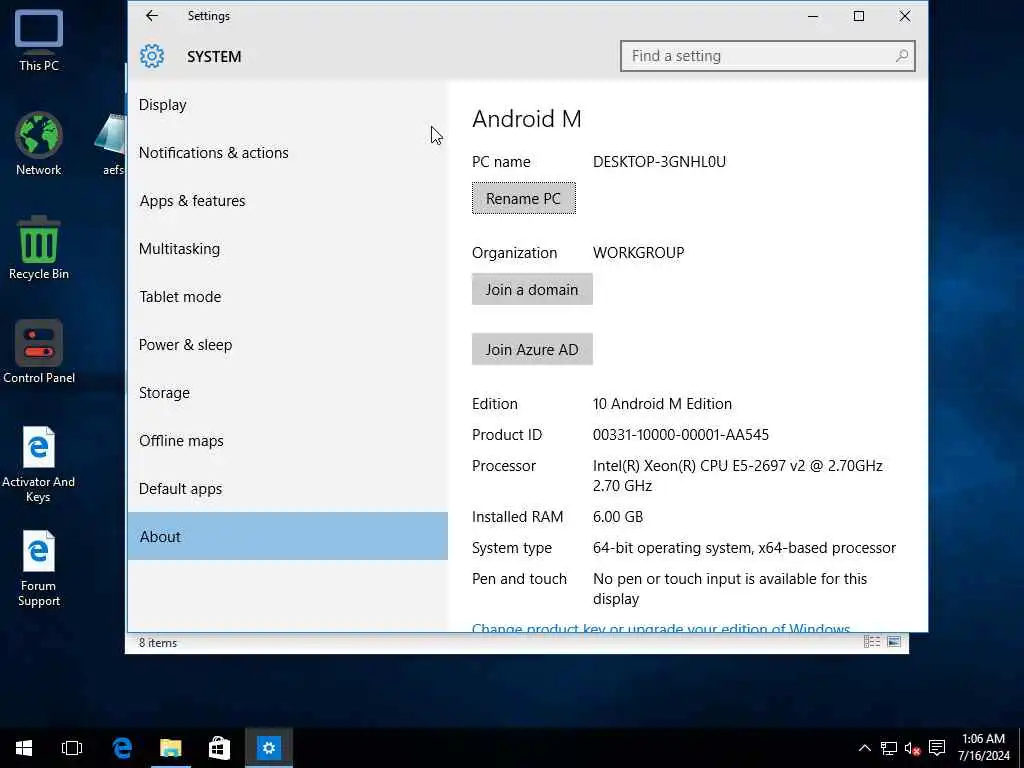Open Tablet mode settings

click(x=287, y=296)
